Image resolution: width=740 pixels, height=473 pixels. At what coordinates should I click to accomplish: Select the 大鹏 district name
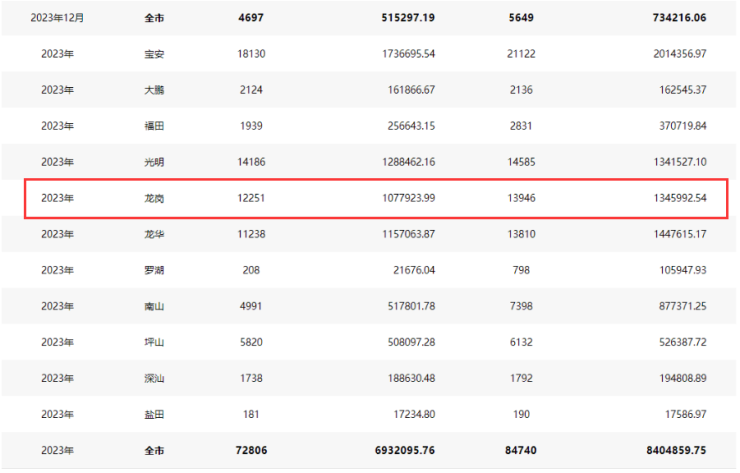(154, 90)
